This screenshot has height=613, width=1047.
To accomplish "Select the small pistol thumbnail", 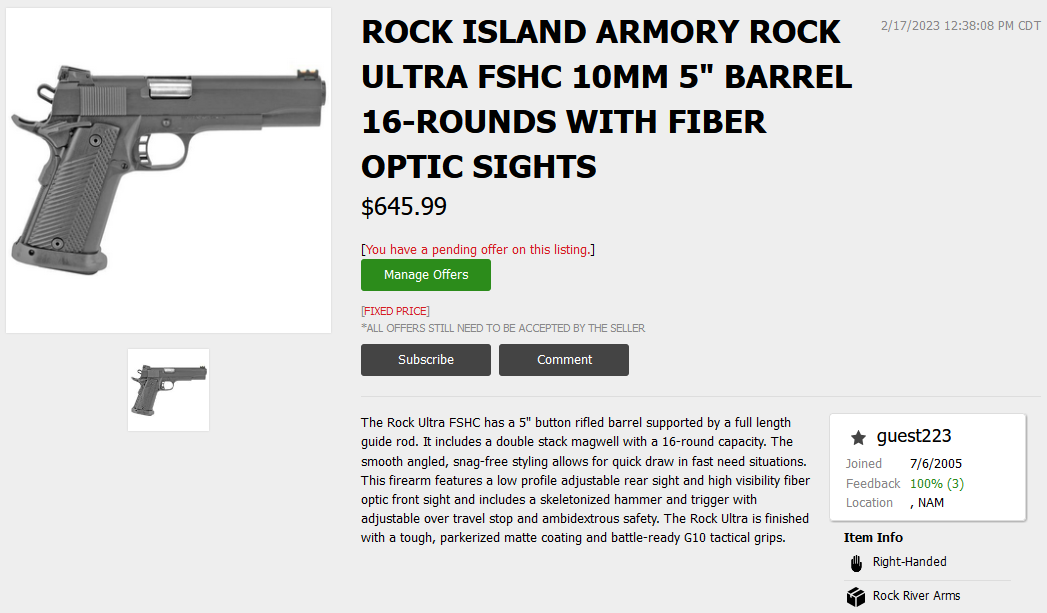I will click(168, 390).
